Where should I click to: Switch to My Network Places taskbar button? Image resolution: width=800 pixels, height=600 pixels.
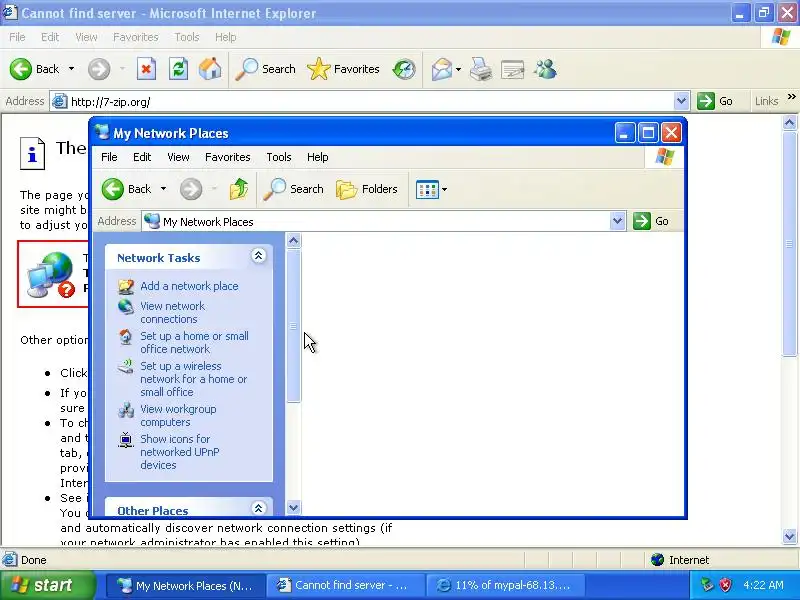click(186, 586)
